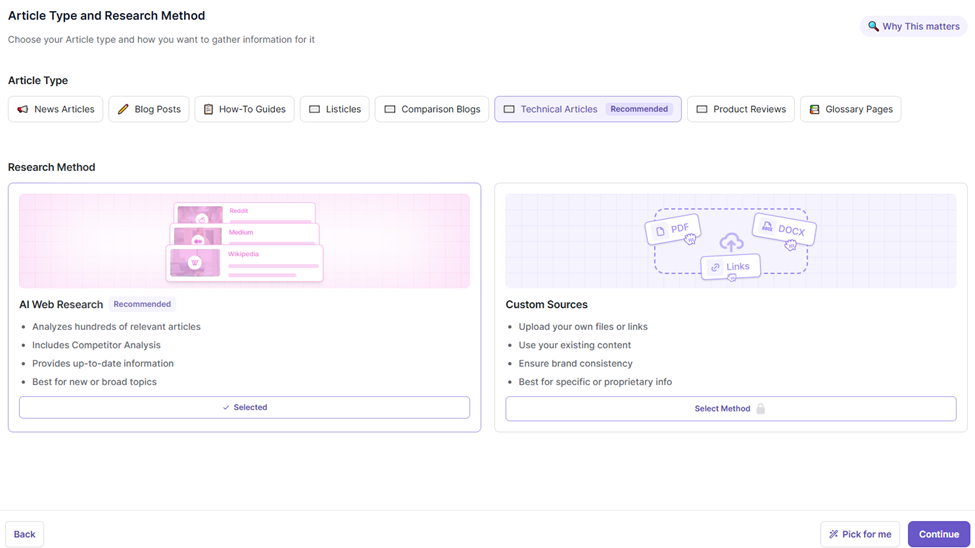Click the Selected button under AI Web Research

click(244, 407)
